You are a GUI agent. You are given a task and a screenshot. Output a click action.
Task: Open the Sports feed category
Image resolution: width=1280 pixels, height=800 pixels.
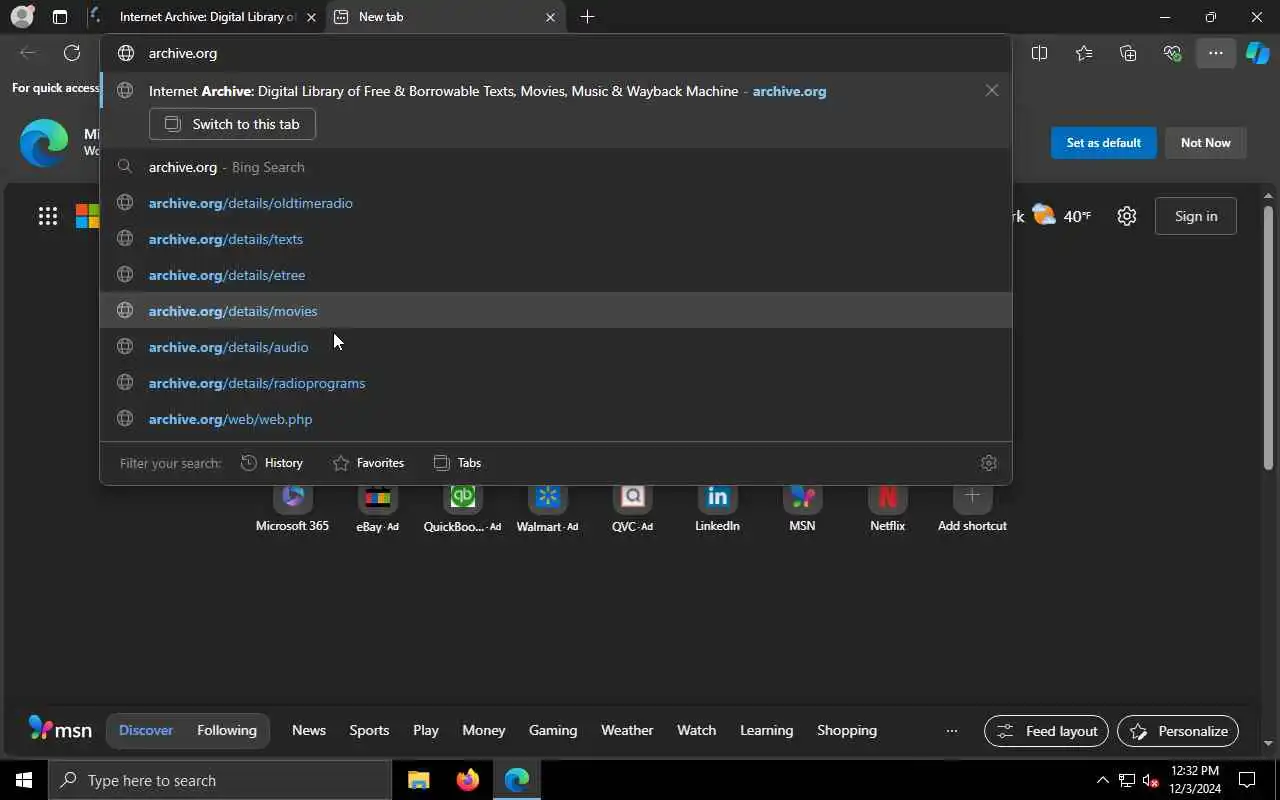[369, 730]
